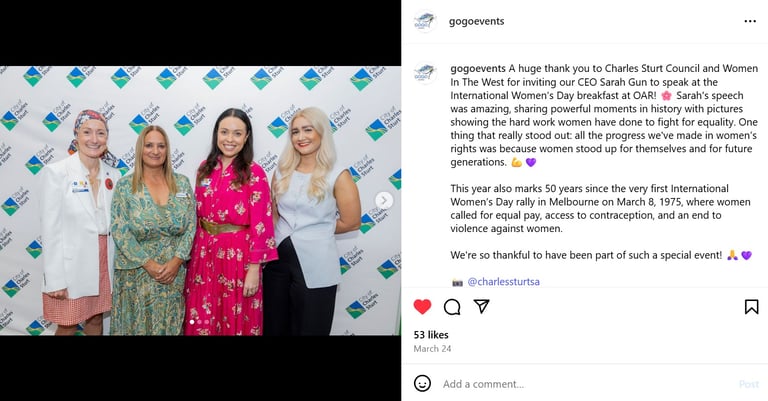768x401 pixels.
Task: Unlike the post with the red heart
Action: [422, 307]
